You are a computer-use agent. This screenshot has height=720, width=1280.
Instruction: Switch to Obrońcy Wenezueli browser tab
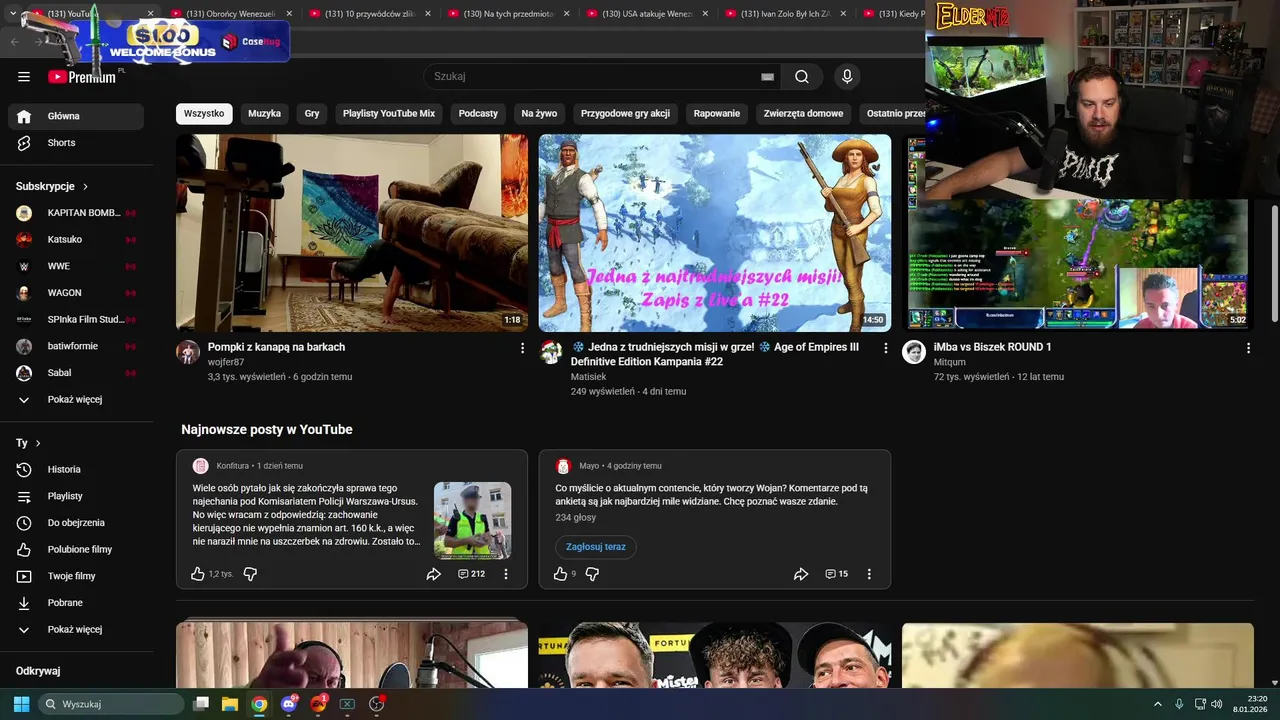point(231,14)
